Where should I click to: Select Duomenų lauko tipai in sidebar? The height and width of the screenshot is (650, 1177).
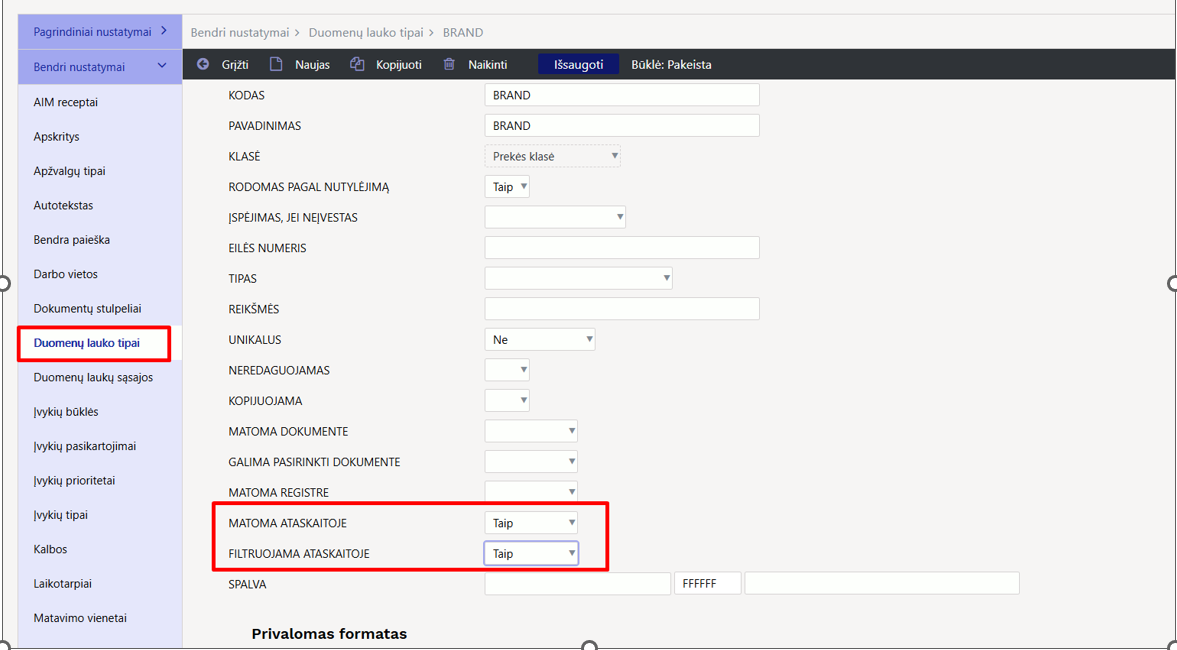coord(87,343)
